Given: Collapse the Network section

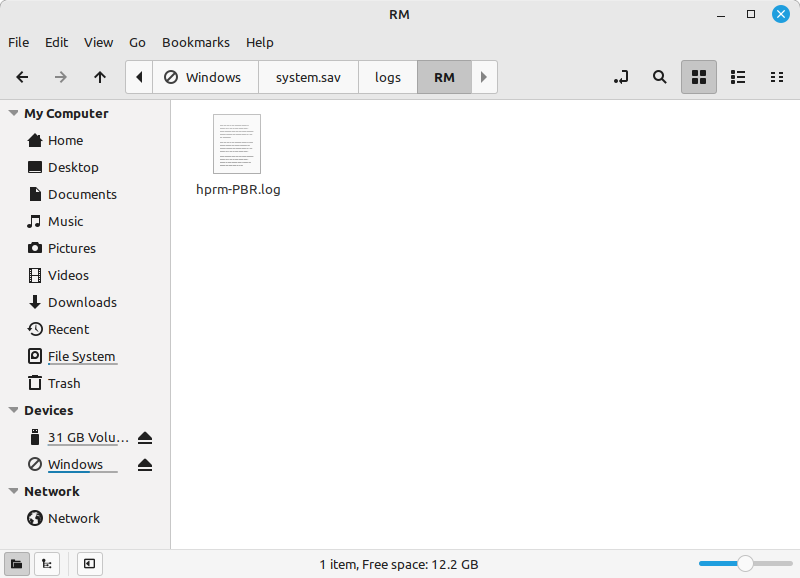Looking at the screenshot, I should pyautogui.click(x=14, y=491).
